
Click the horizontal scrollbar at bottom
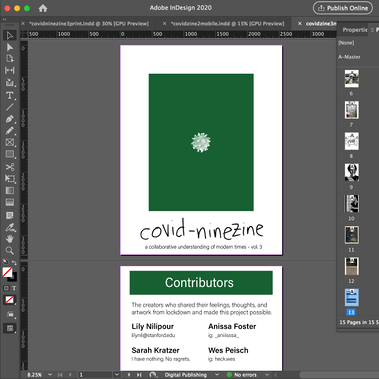coord(339,375)
